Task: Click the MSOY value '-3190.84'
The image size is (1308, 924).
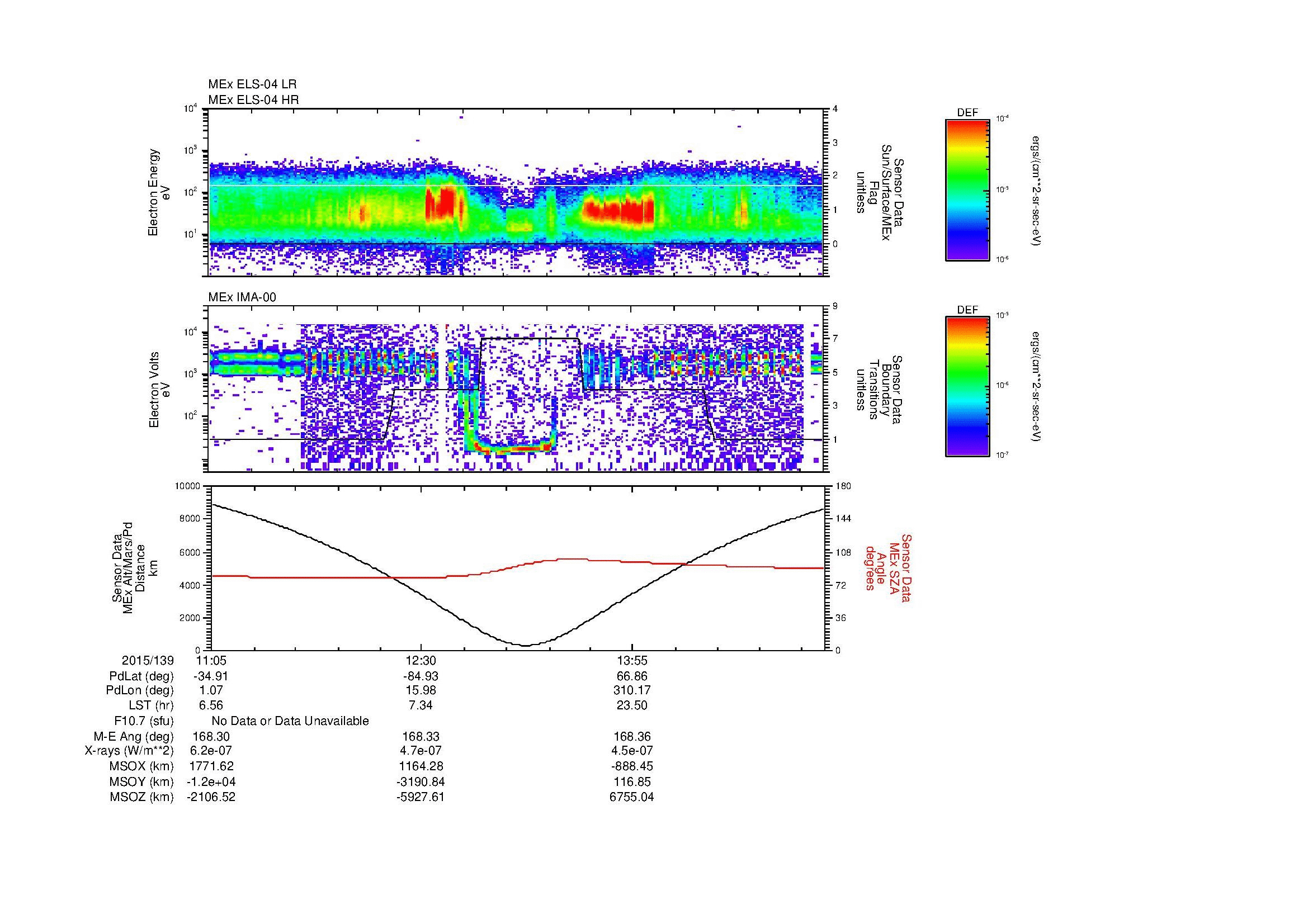Action: click(421, 781)
